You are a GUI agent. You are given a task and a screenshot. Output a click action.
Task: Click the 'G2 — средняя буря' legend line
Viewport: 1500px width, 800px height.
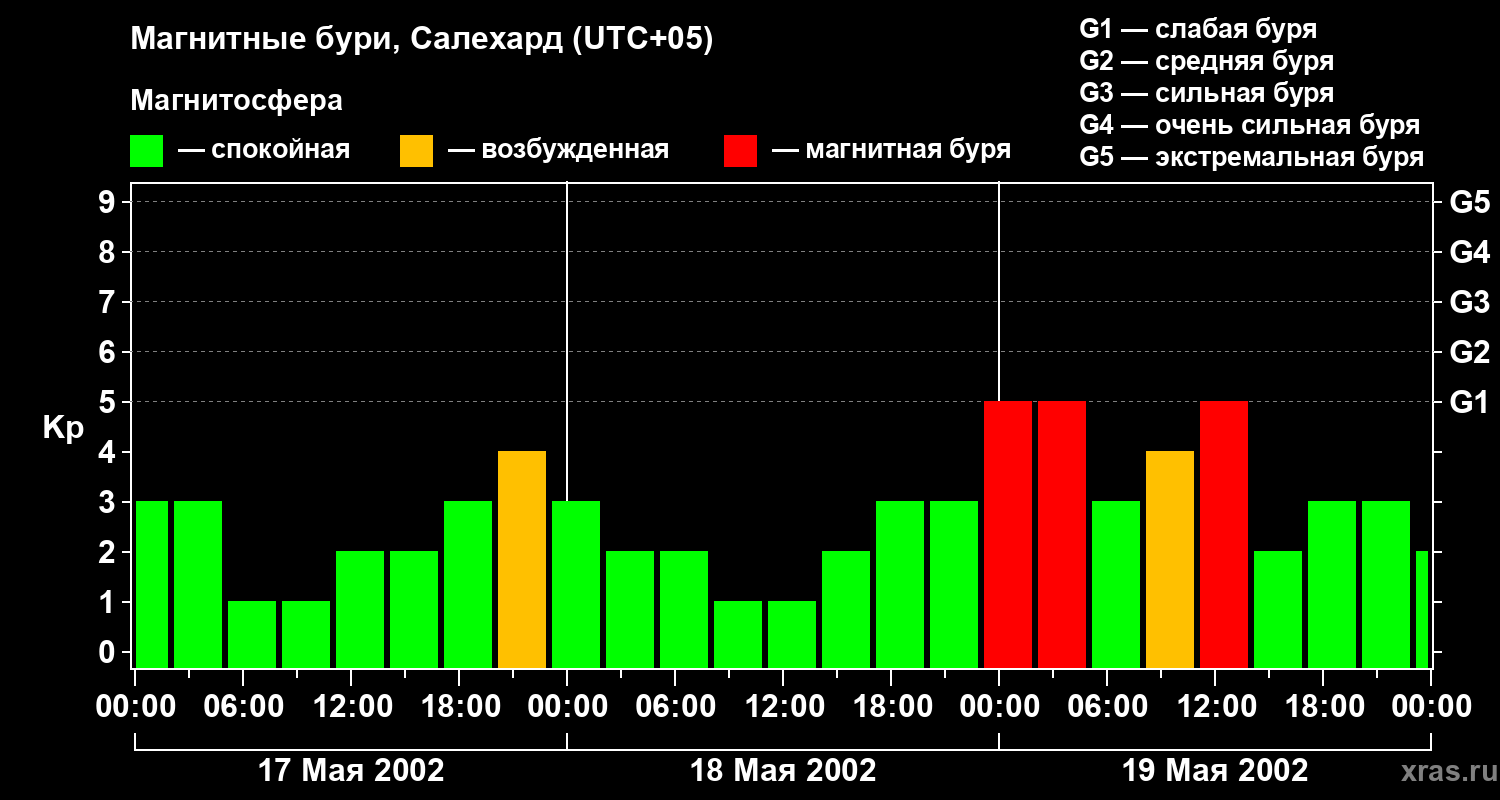(x=1206, y=61)
